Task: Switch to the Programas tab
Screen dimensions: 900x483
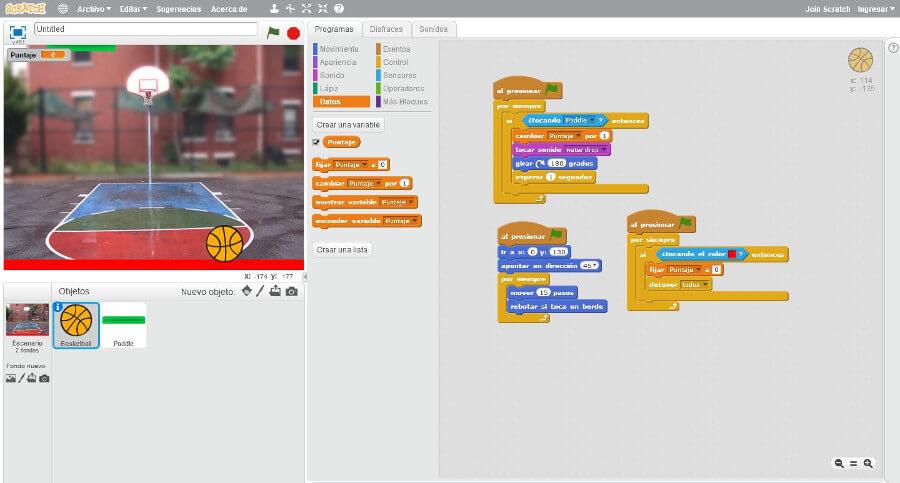Action: pos(334,29)
